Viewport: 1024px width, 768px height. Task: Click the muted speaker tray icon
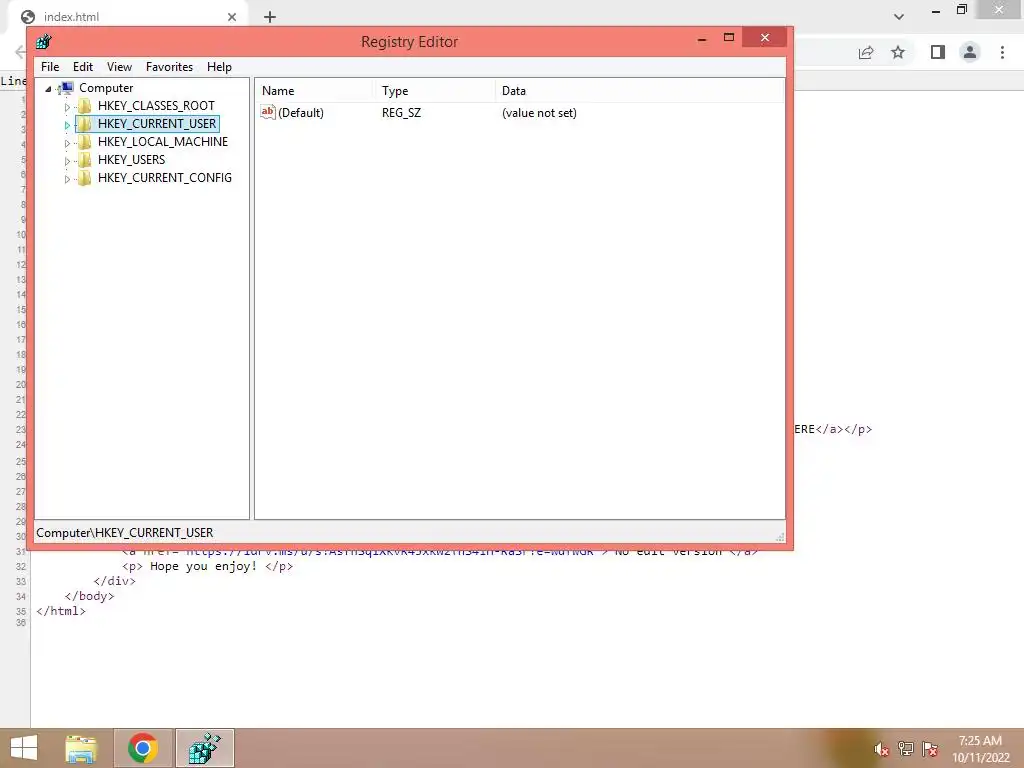(882, 749)
